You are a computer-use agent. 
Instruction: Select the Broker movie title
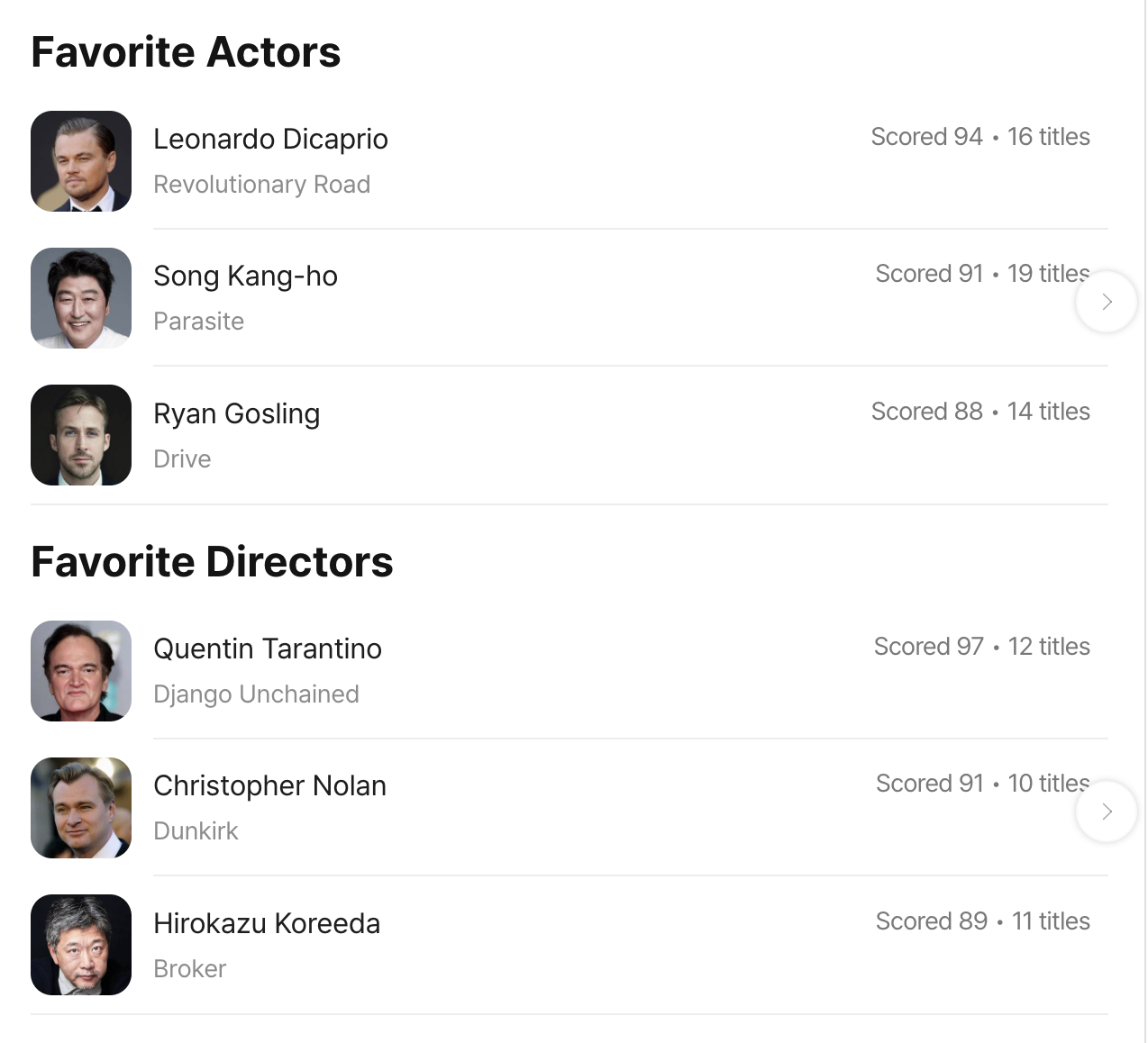(189, 969)
